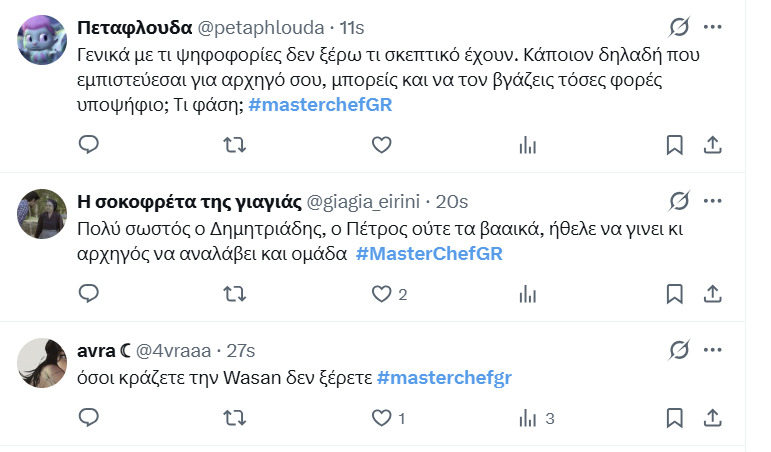Reply to Η σοκοφρέτα της γιαγιάς tweet
This screenshot has height=452, width=771.
89,294
